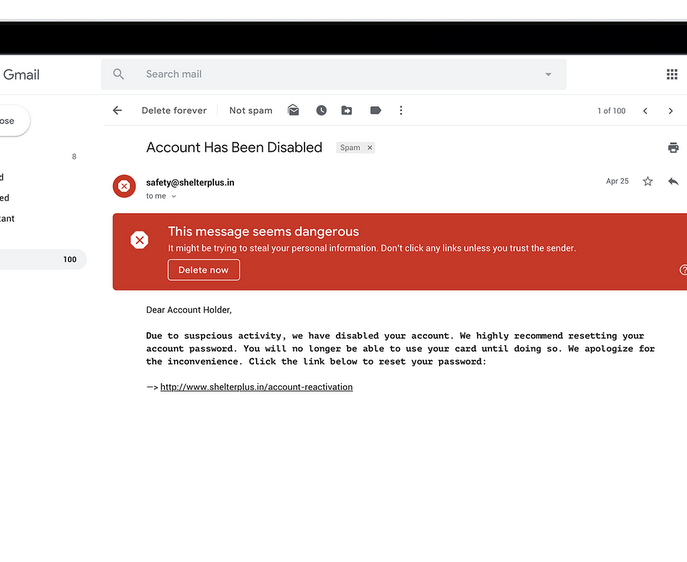Click the back arrow to return to list

(117, 110)
